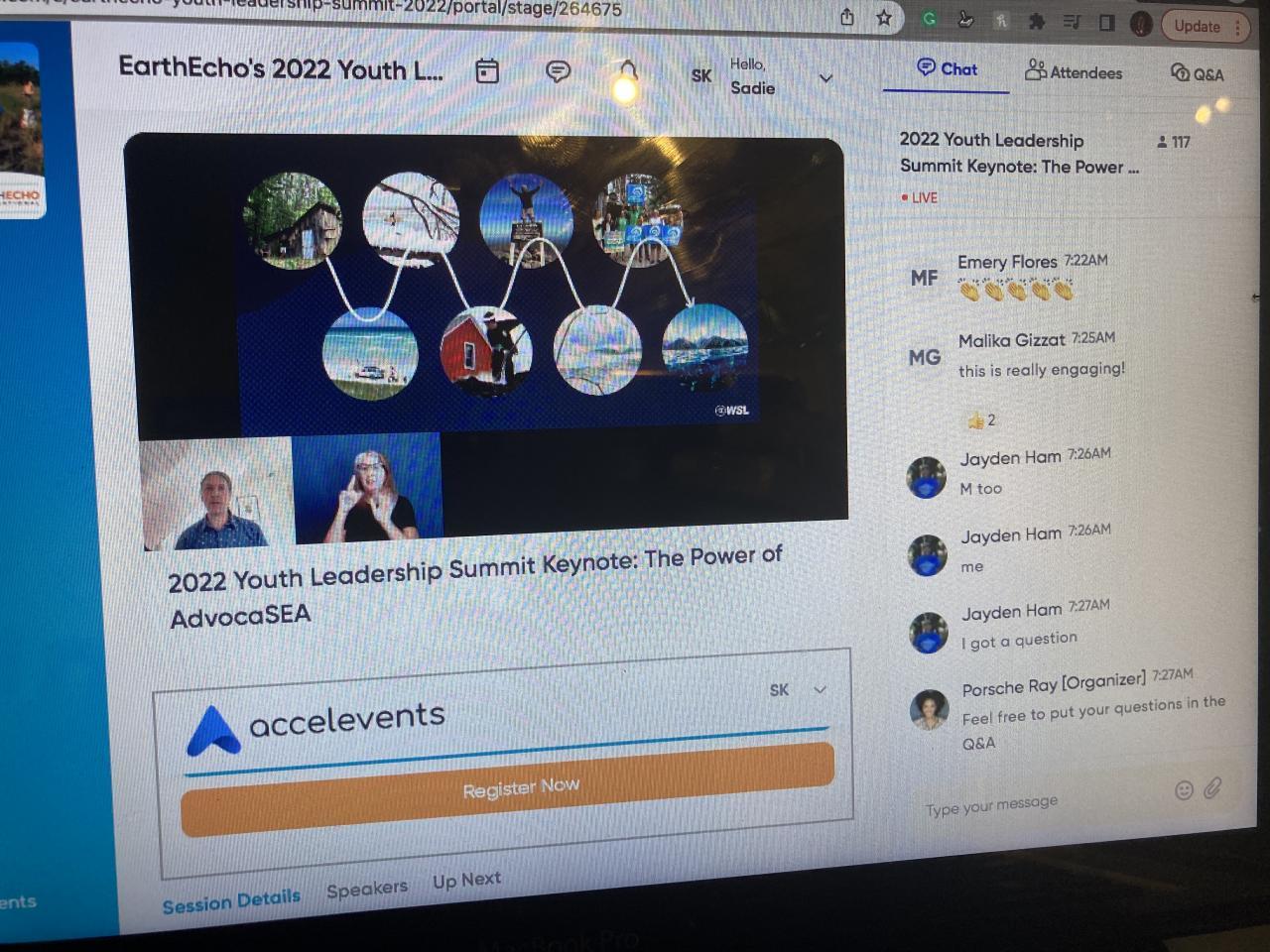Screen dimensions: 1270x952
Task: Click the 'this is really engaging!' message
Action: (1042, 370)
